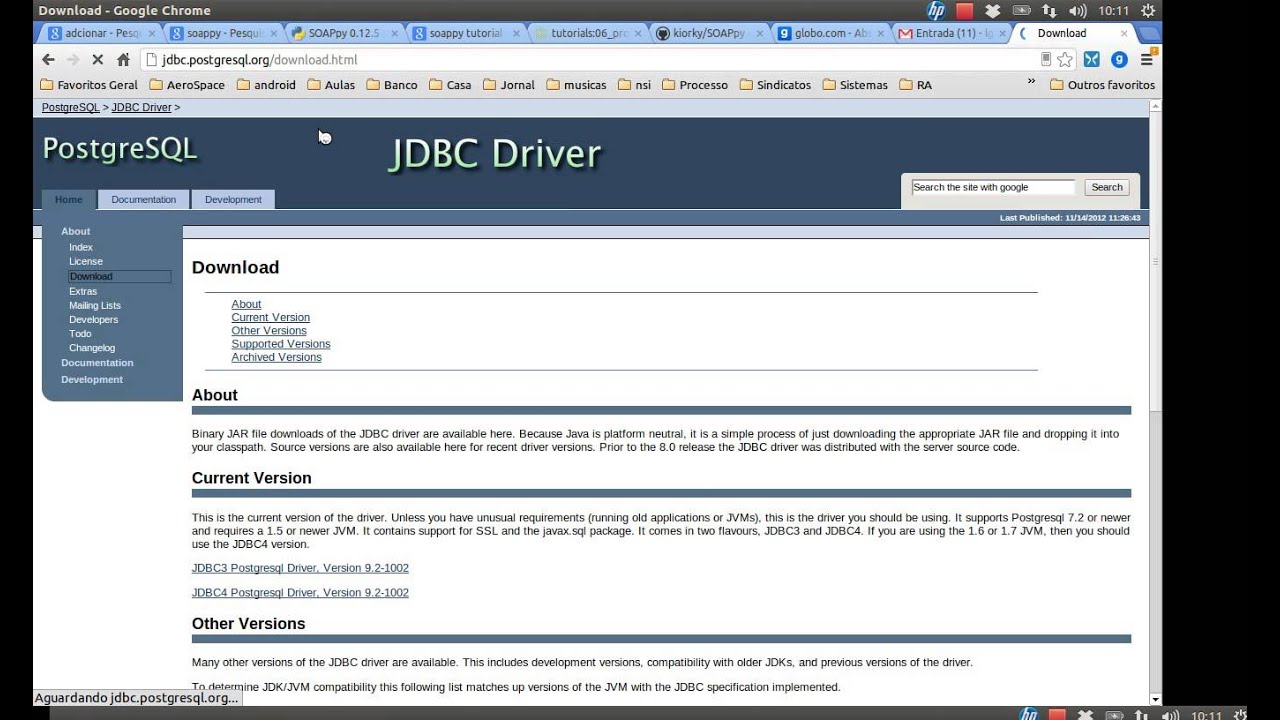Image resolution: width=1280 pixels, height=720 pixels.
Task: Switch to the soappy tutorial tab
Action: 464,33
